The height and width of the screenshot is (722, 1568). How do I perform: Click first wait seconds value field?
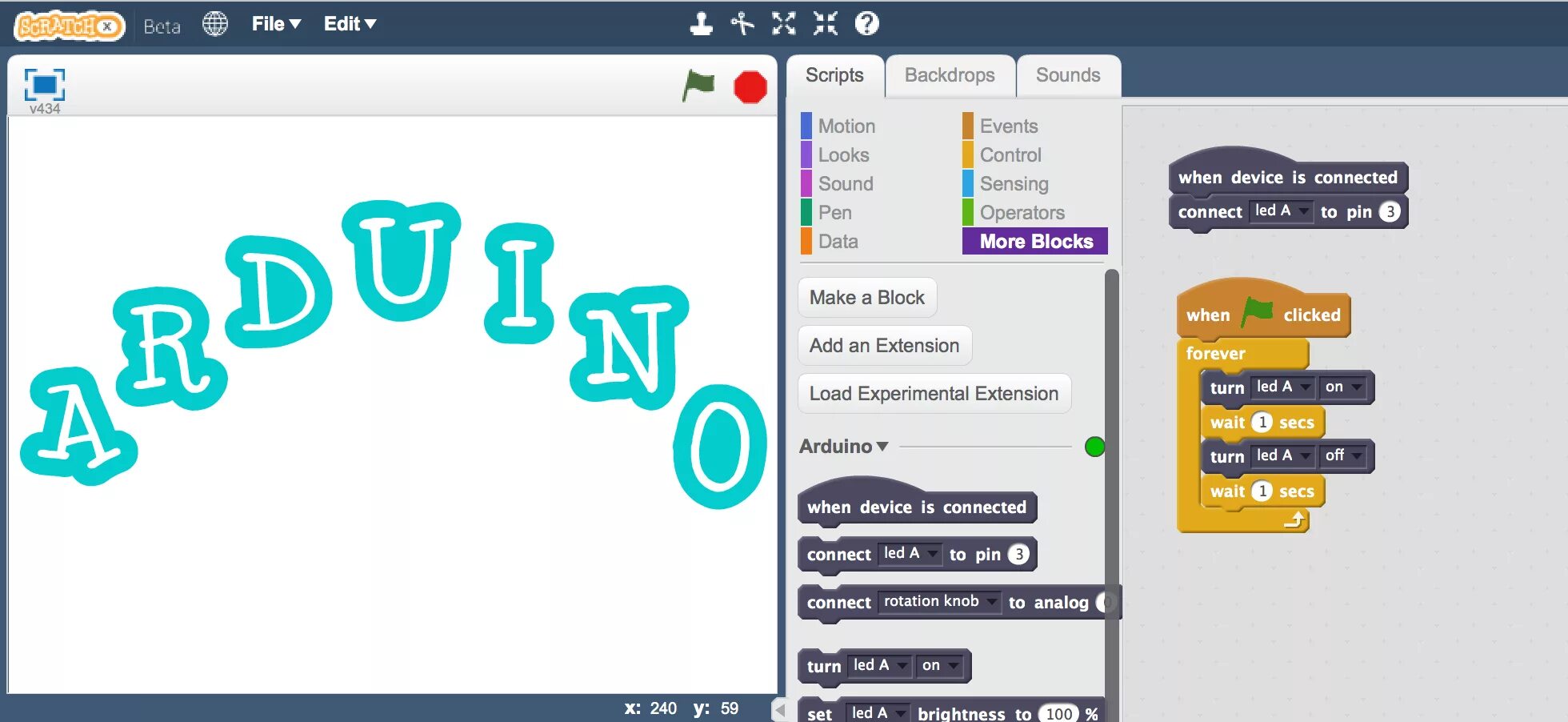pos(1262,422)
